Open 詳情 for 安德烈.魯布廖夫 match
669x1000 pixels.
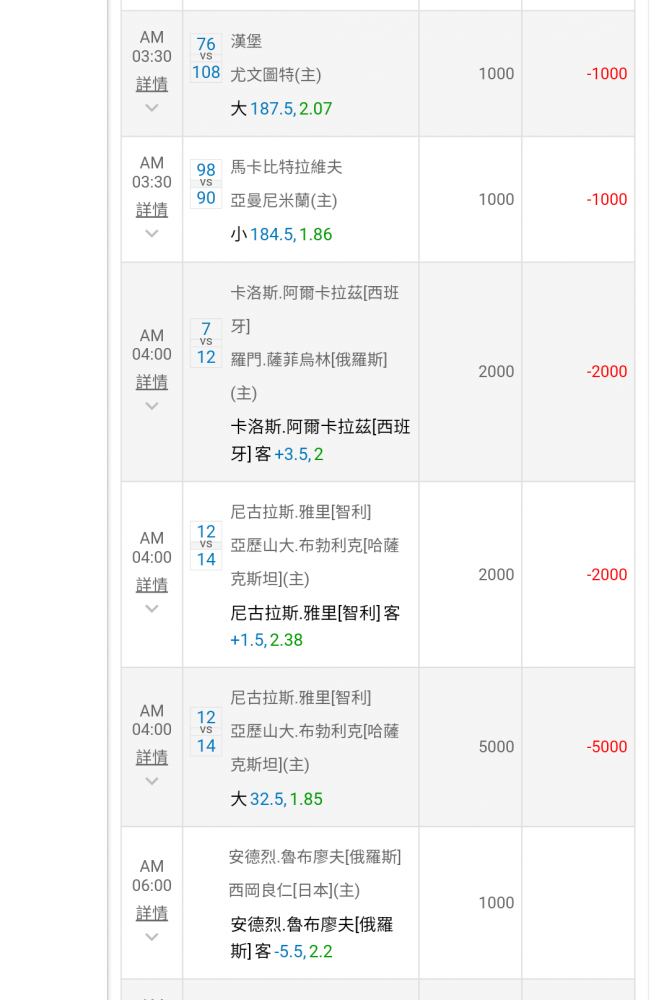click(152, 913)
